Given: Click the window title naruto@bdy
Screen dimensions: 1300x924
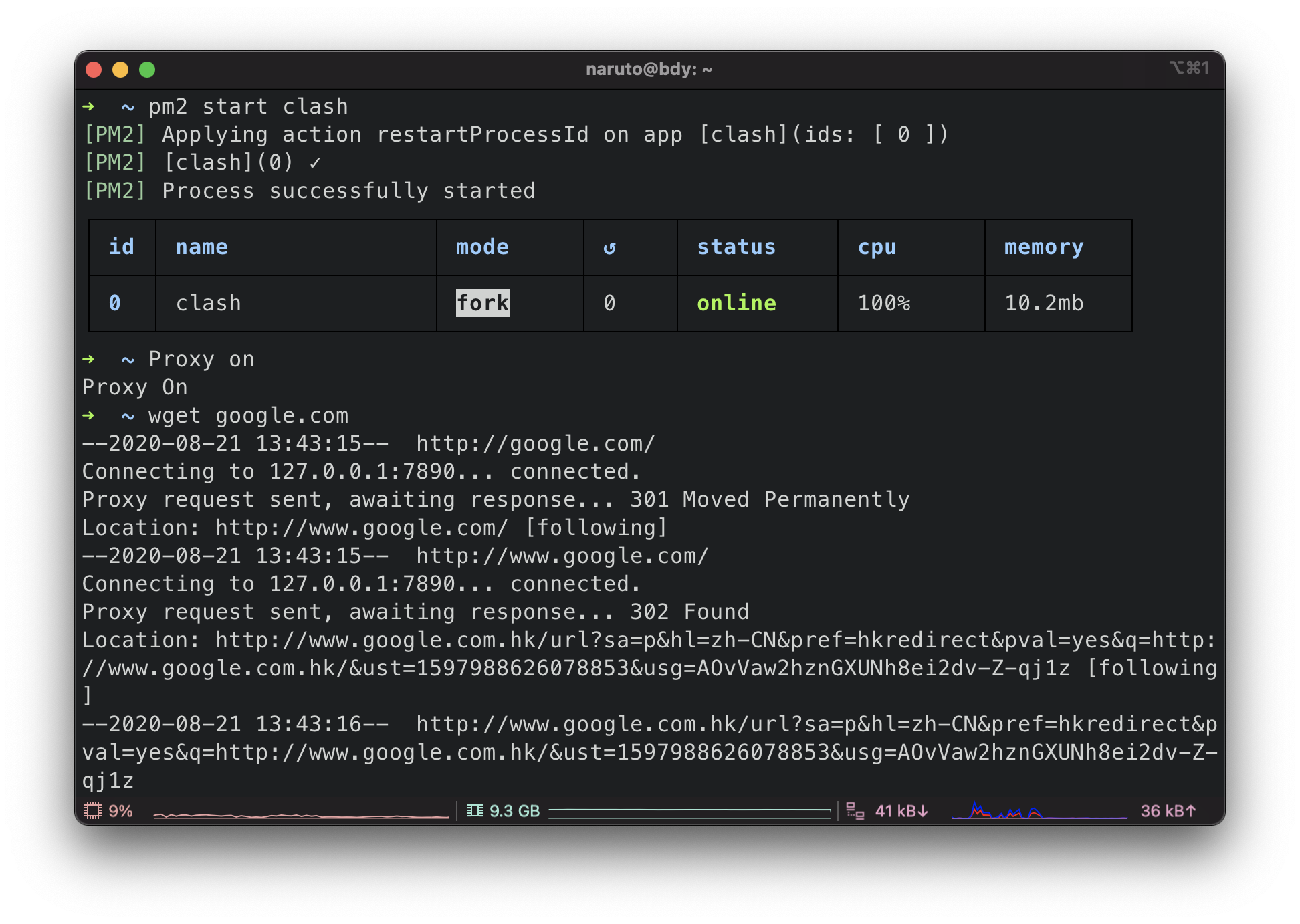Looking at the screenshot, I should (648, 69).
